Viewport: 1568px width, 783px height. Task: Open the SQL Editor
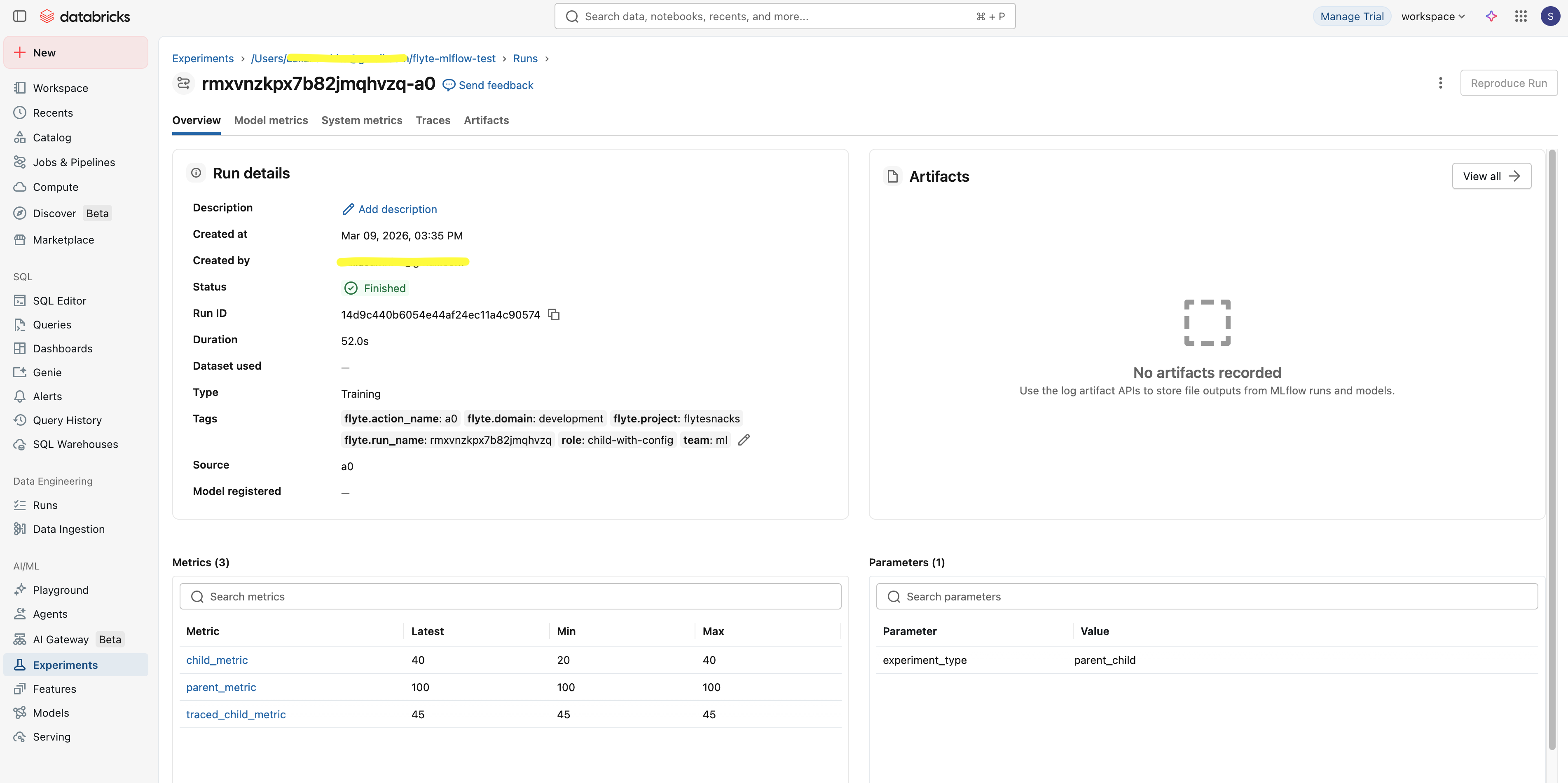pyautogui.click(x=59, y=300)
